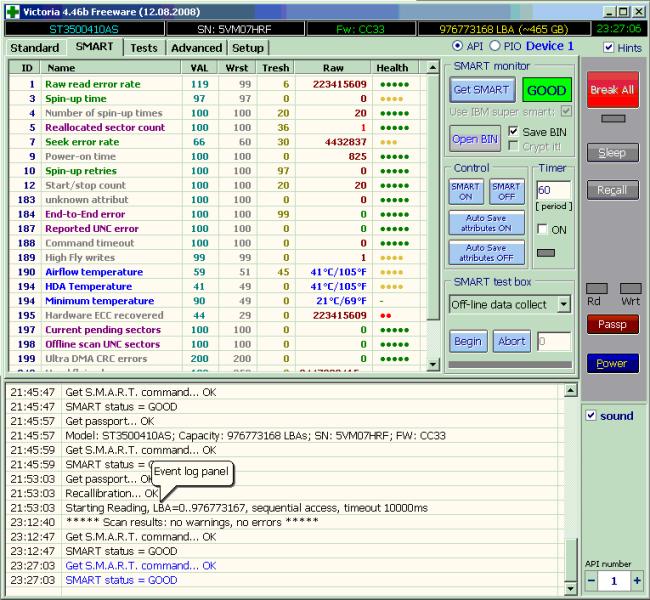Select the PIO radio button
This screenshot has width=650, height=600.
pos(494,46)
